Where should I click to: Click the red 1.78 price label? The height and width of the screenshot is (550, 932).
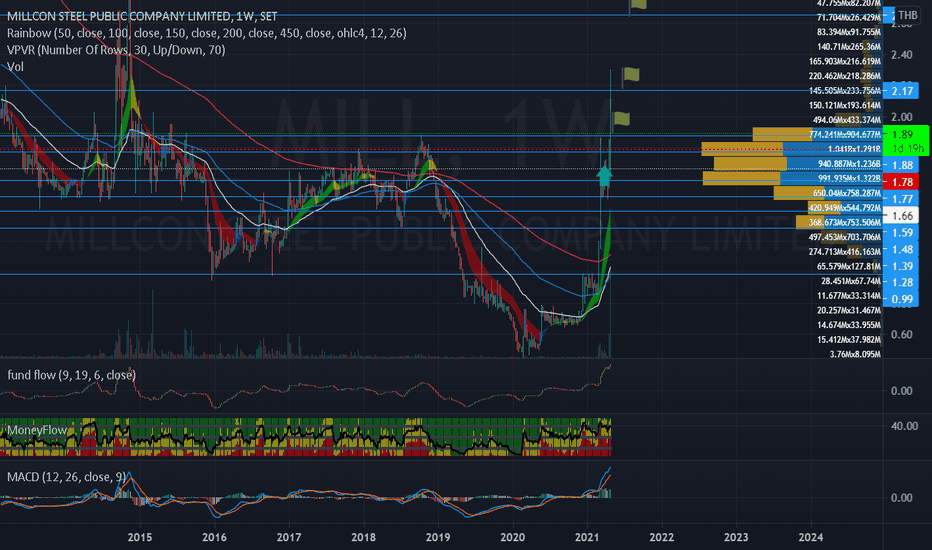901,182
